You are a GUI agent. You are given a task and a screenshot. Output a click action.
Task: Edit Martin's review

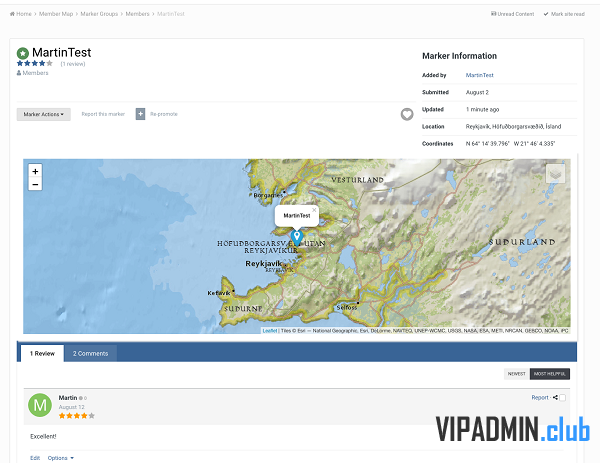click(x=35, y=458)
